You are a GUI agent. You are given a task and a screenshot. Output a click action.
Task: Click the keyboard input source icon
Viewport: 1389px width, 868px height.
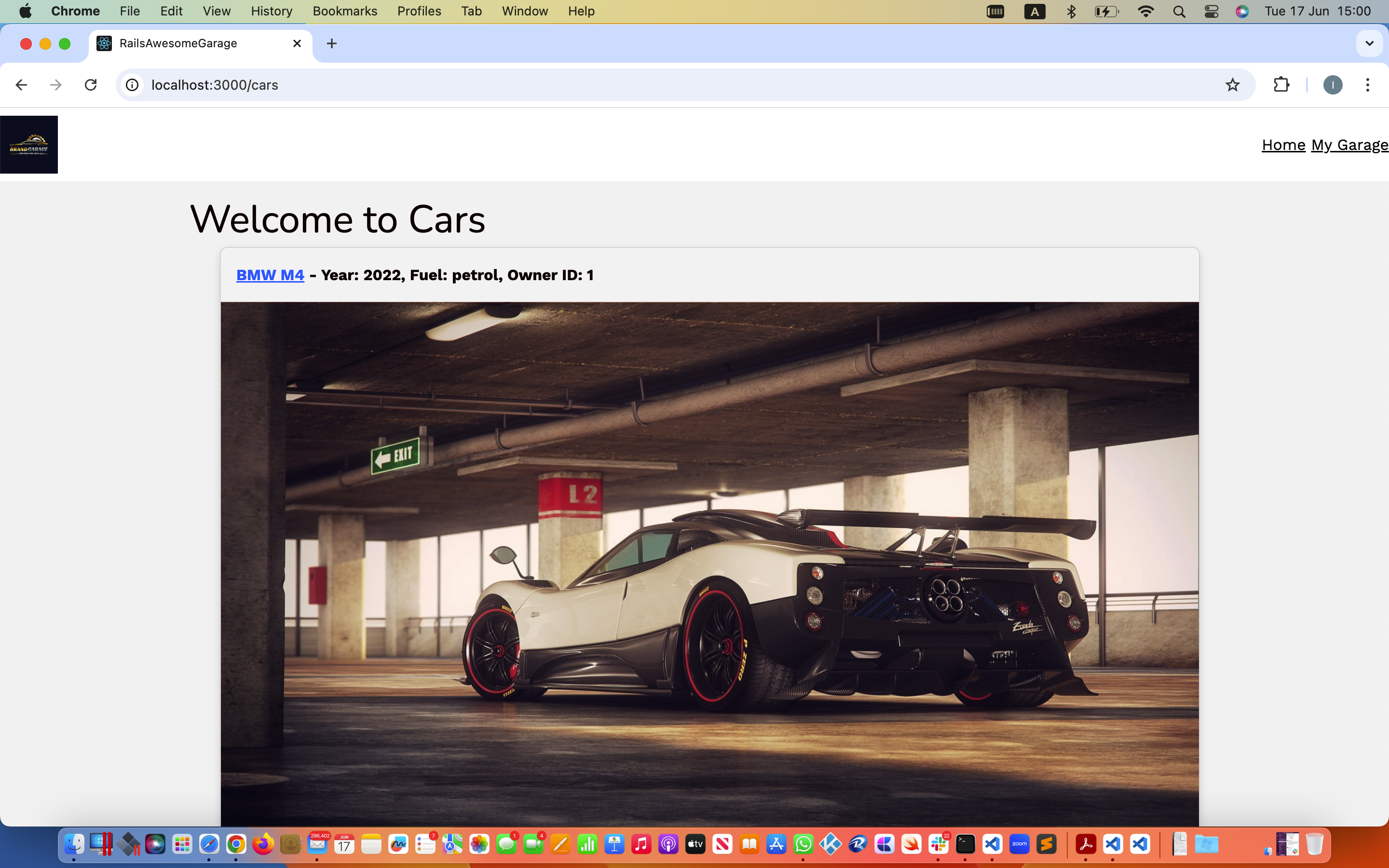pos(1035,12)
